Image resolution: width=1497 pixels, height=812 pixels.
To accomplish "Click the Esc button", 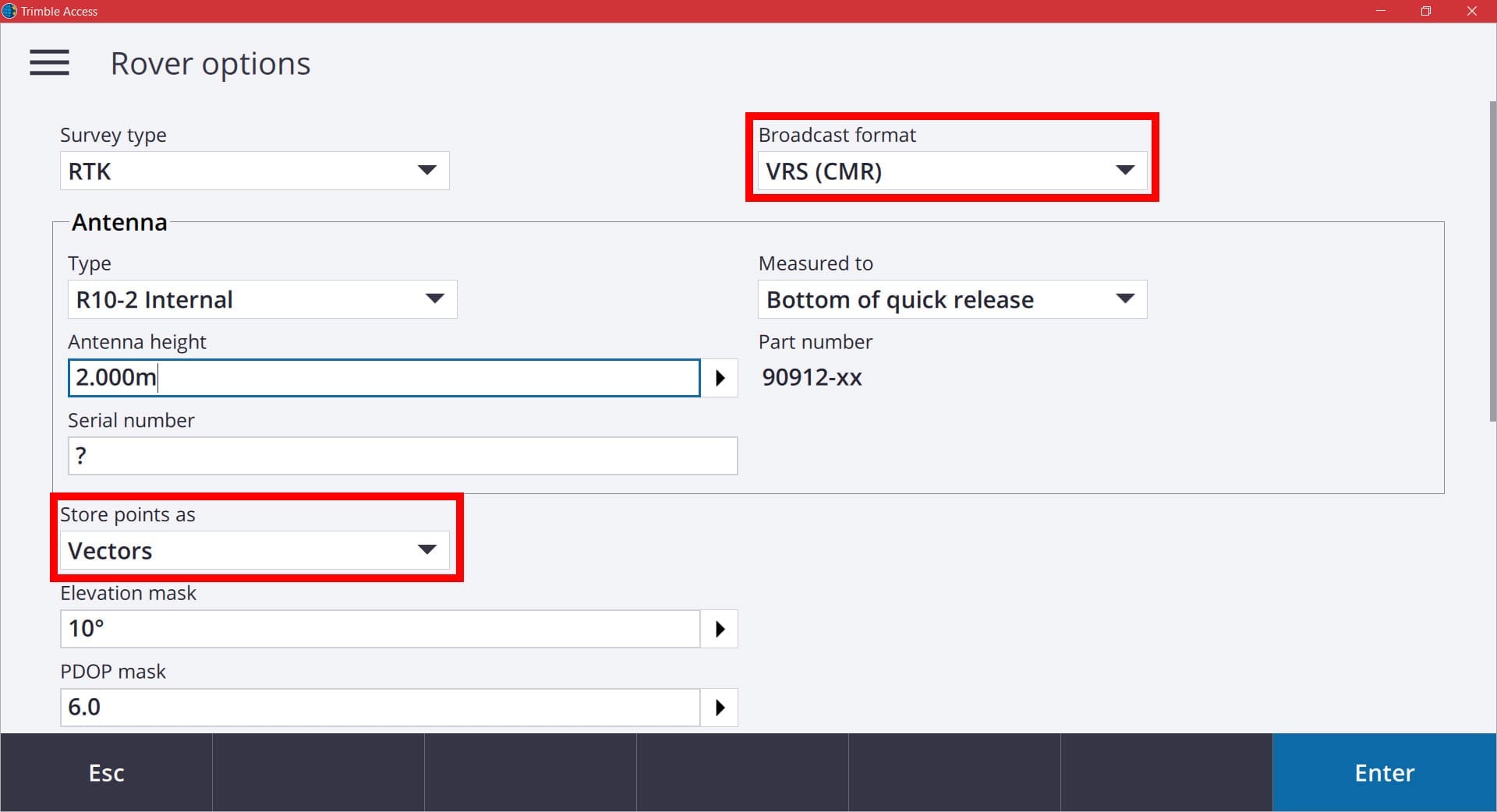I will point(106,772).
